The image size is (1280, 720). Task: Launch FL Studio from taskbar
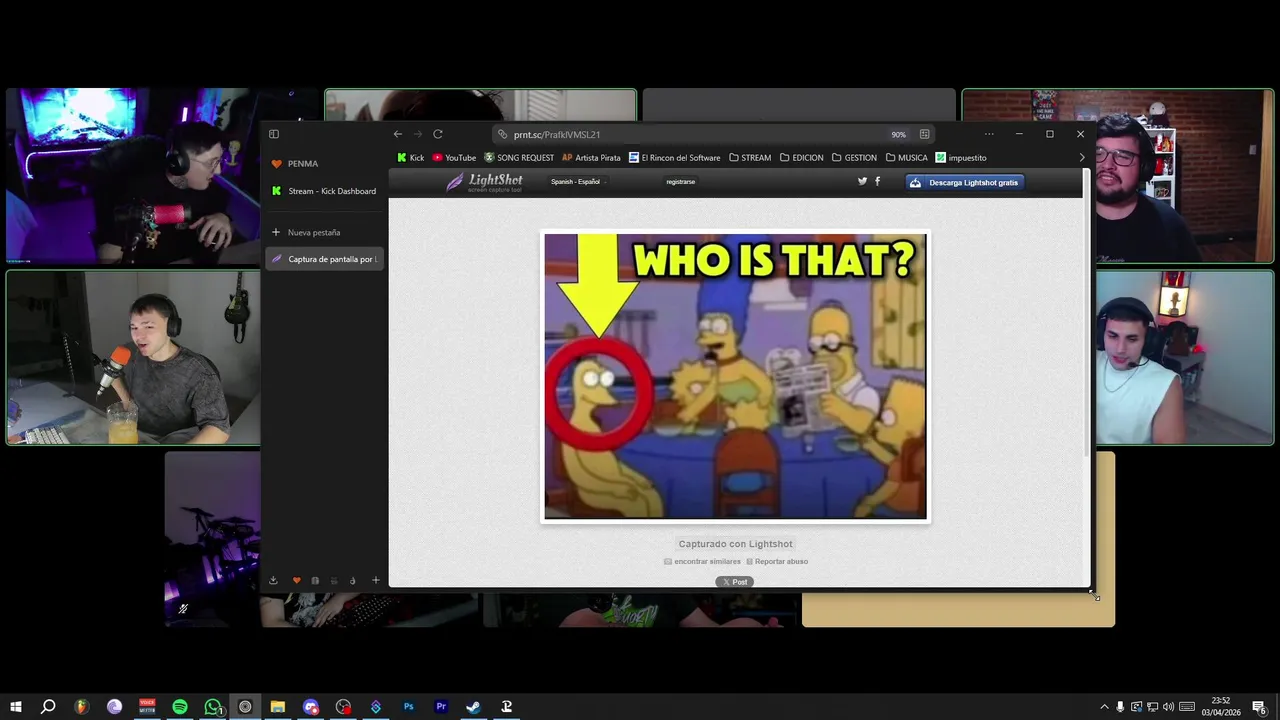[x=81, y=707]
